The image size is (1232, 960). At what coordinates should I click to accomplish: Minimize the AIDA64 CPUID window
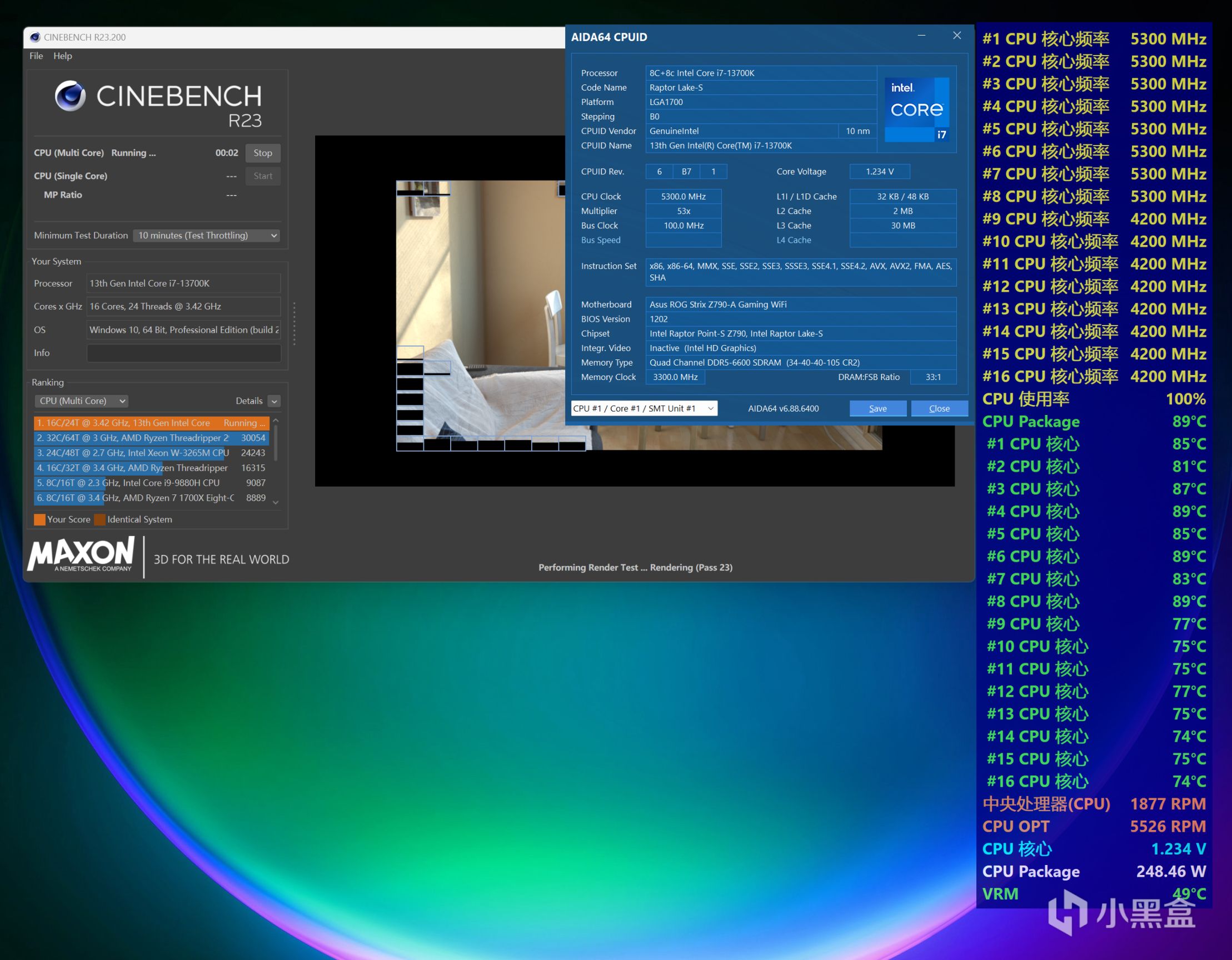[x=921, y=36]
